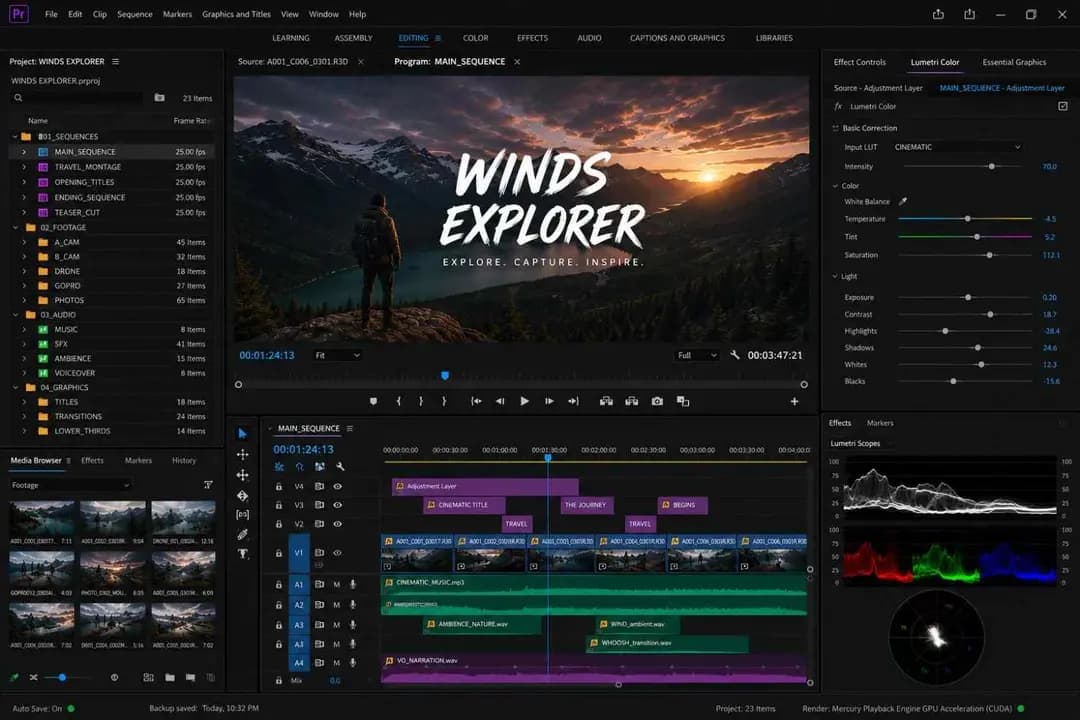The width and height of the screenshot is (1080, 720).
Task: Mute audio track A2
Action: [x=337, y=605]
